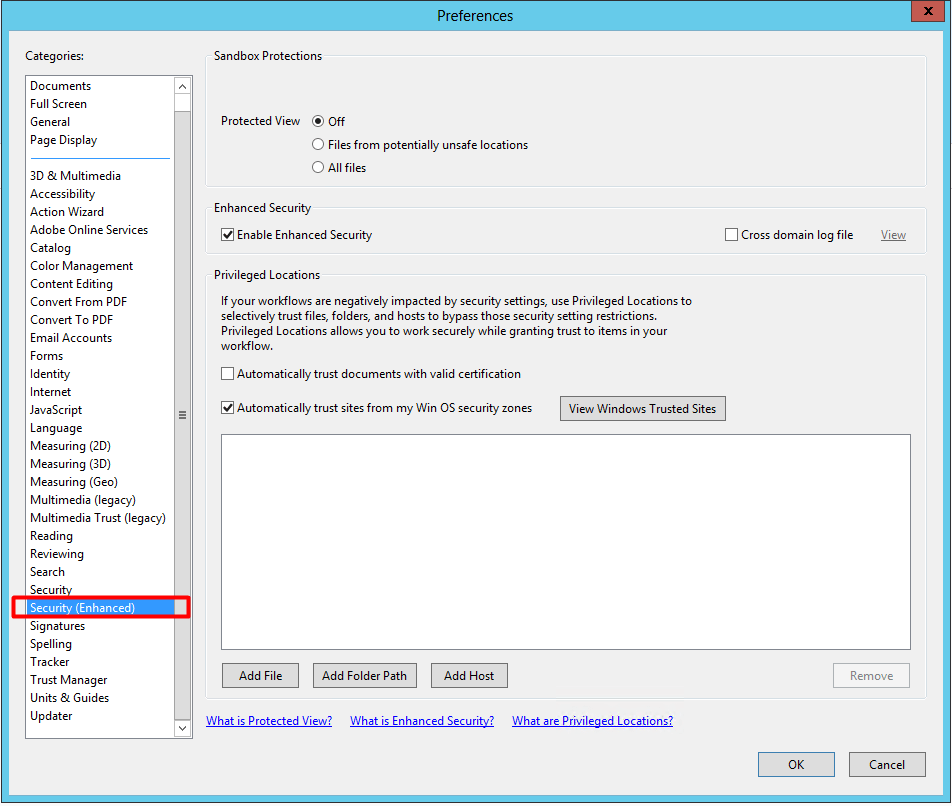
Task: Open the Page Display preferences category
Action: tap(63, 139)
